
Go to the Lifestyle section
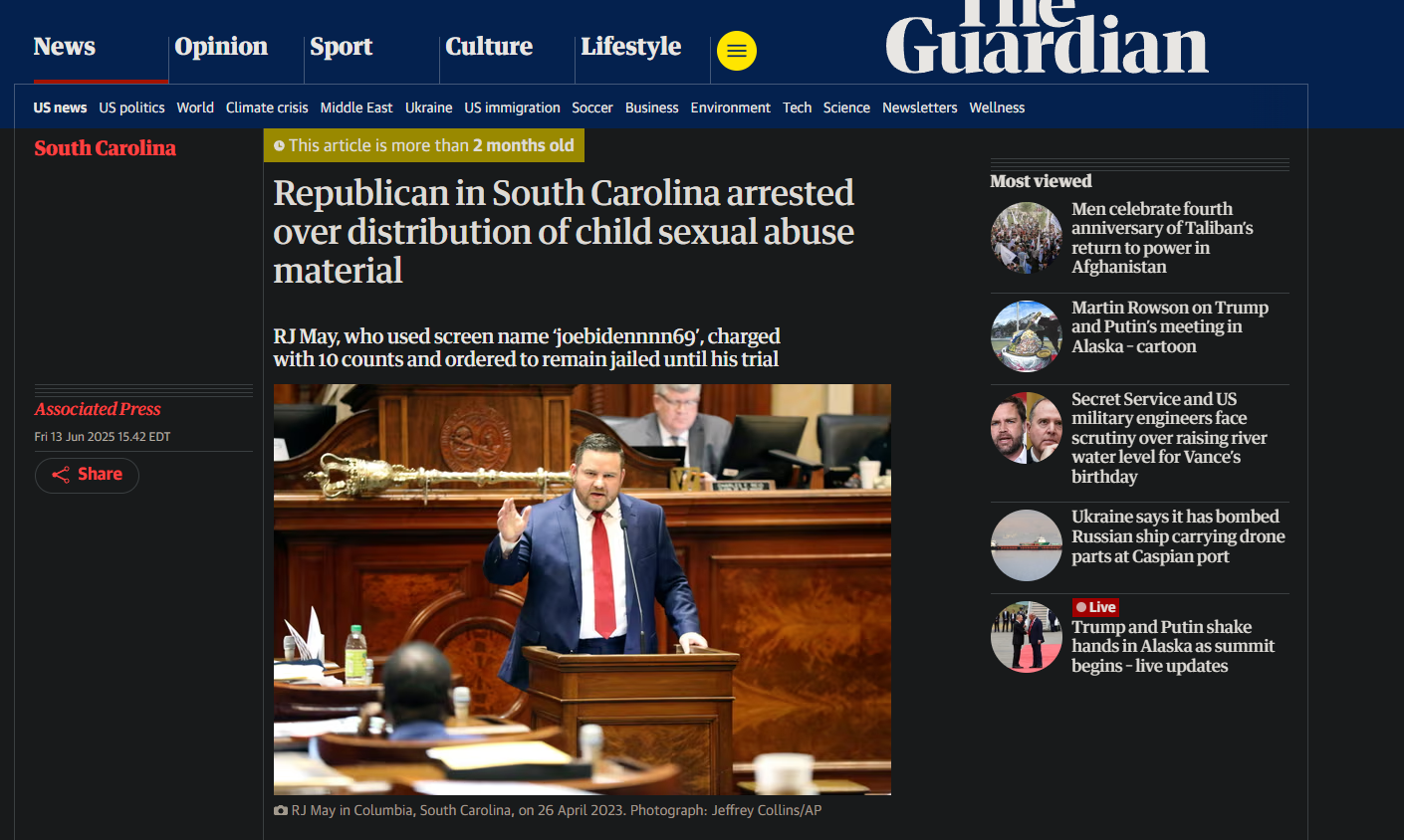[x=631, y=47]
